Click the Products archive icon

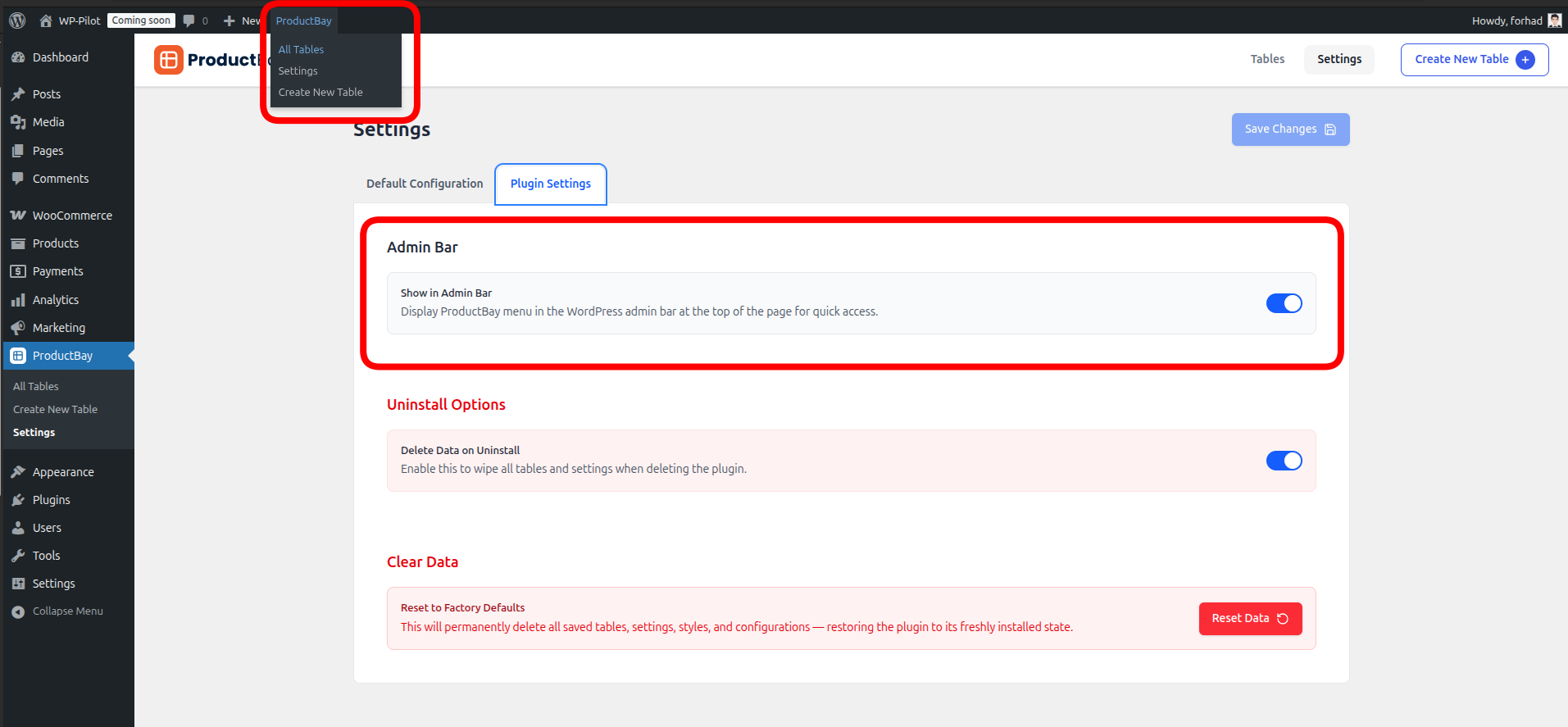(x=18, y=243)
